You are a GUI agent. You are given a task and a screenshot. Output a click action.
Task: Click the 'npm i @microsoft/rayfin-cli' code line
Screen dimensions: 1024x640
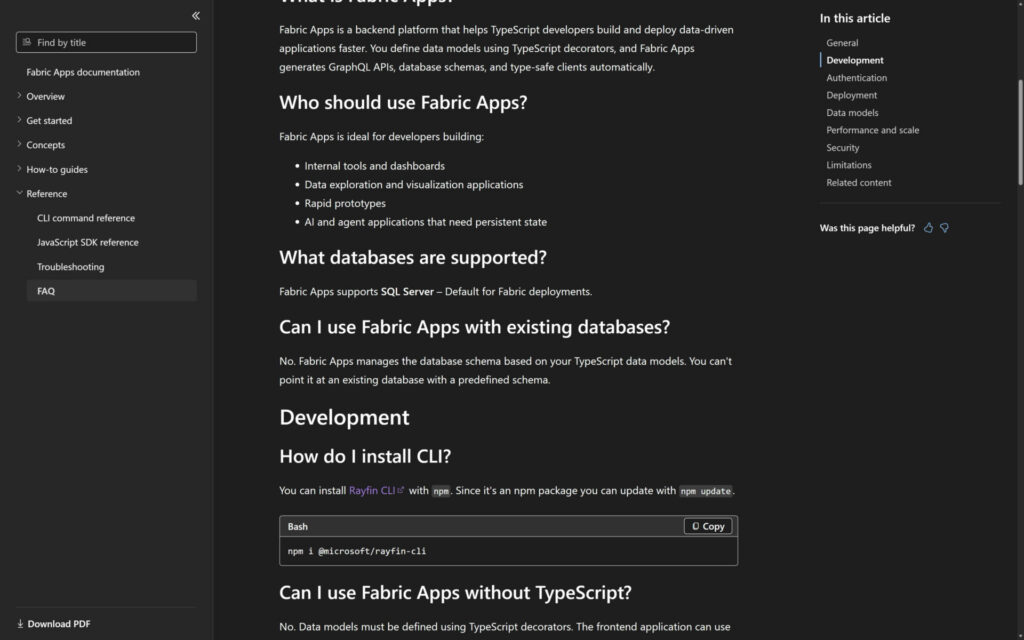[x=357, y=551]
